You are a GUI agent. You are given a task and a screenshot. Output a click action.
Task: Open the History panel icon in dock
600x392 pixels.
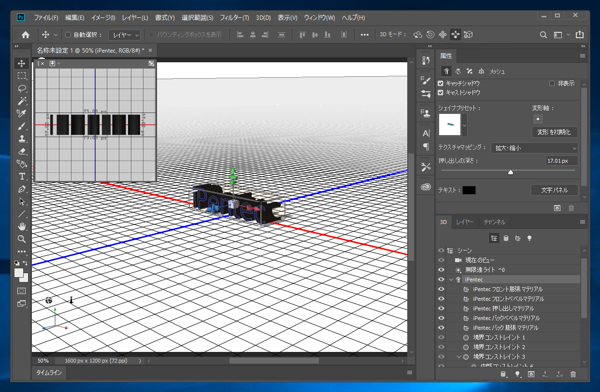426,60
